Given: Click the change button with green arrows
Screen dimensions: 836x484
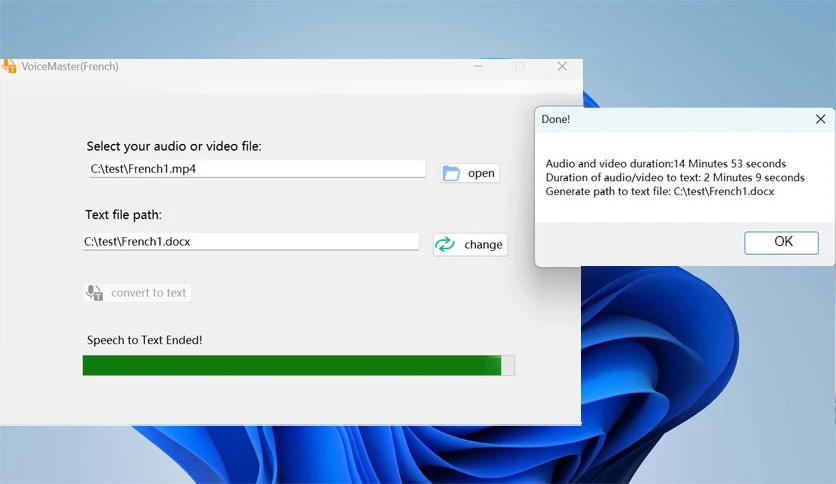Looking at the screenshot, I should point(470,245).
